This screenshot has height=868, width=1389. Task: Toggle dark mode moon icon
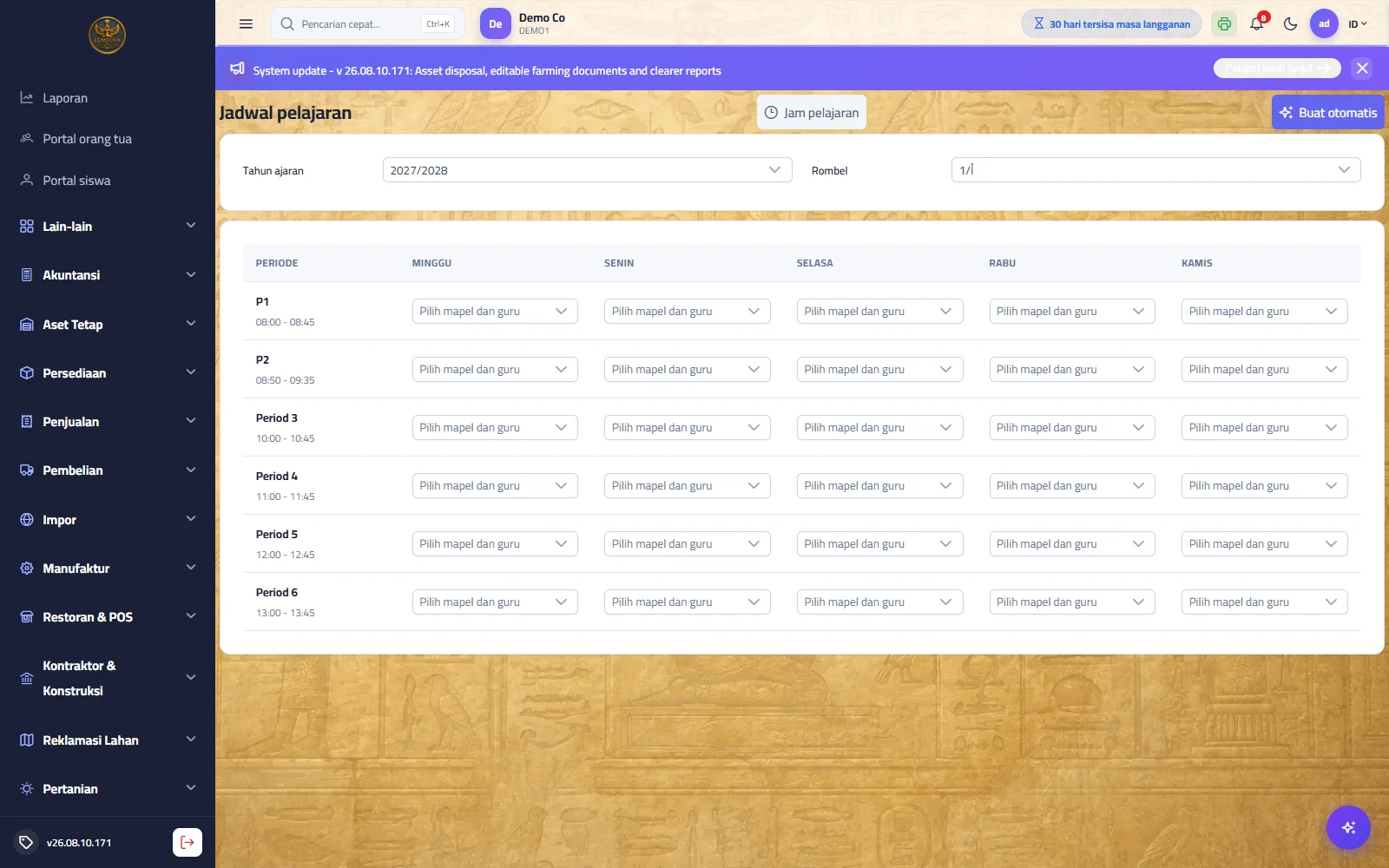click(x=1290, y=24)
